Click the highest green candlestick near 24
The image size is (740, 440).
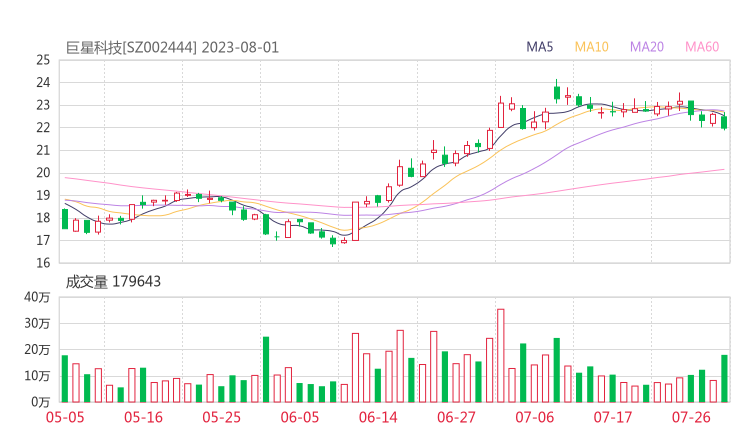click(557, 91)
